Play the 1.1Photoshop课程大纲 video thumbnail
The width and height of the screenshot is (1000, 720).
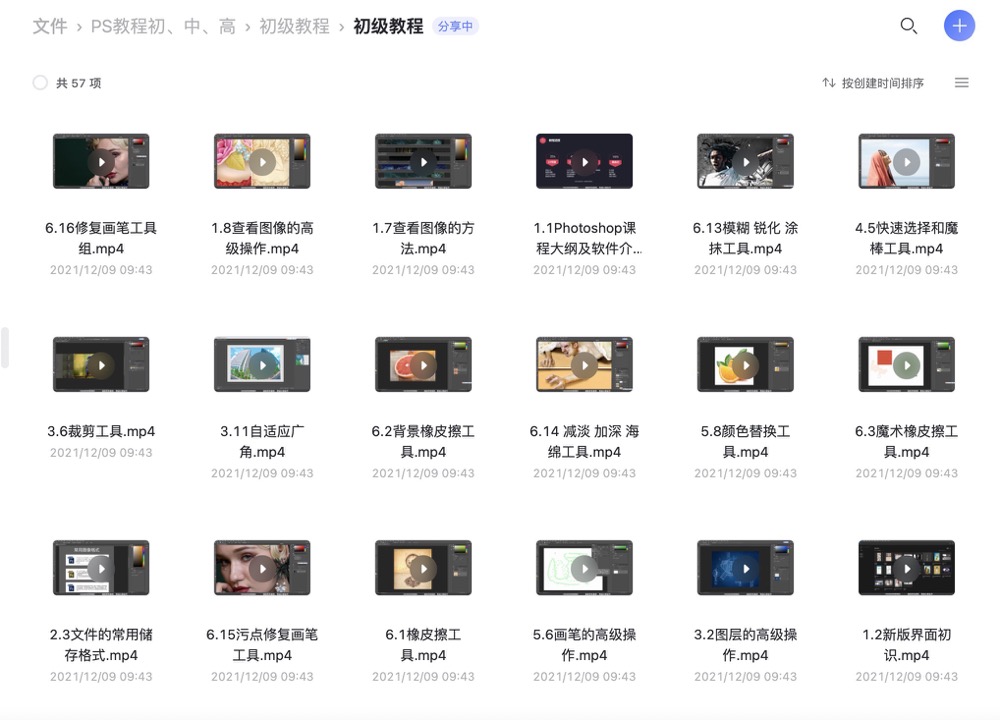click(x=584, y=161)
